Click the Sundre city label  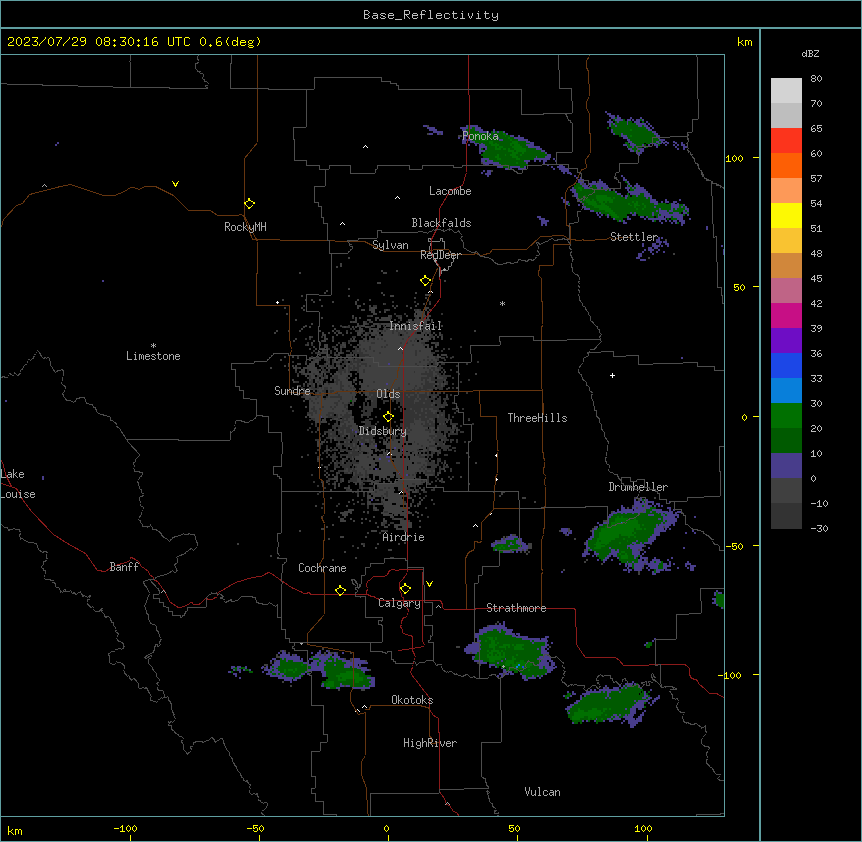pyautogui.click(x=292, y=391)
